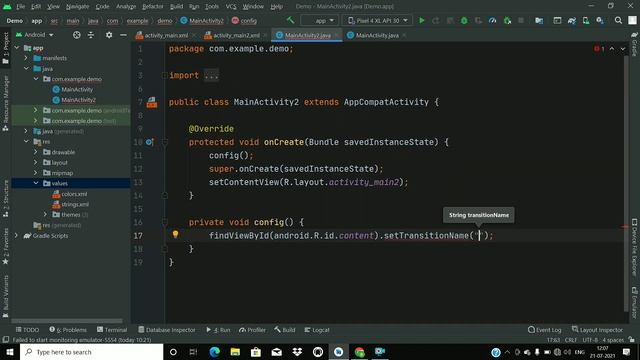Open the Terminal tool window
Image resolution: width=640 pixels, height=360 pixels.
112,330
